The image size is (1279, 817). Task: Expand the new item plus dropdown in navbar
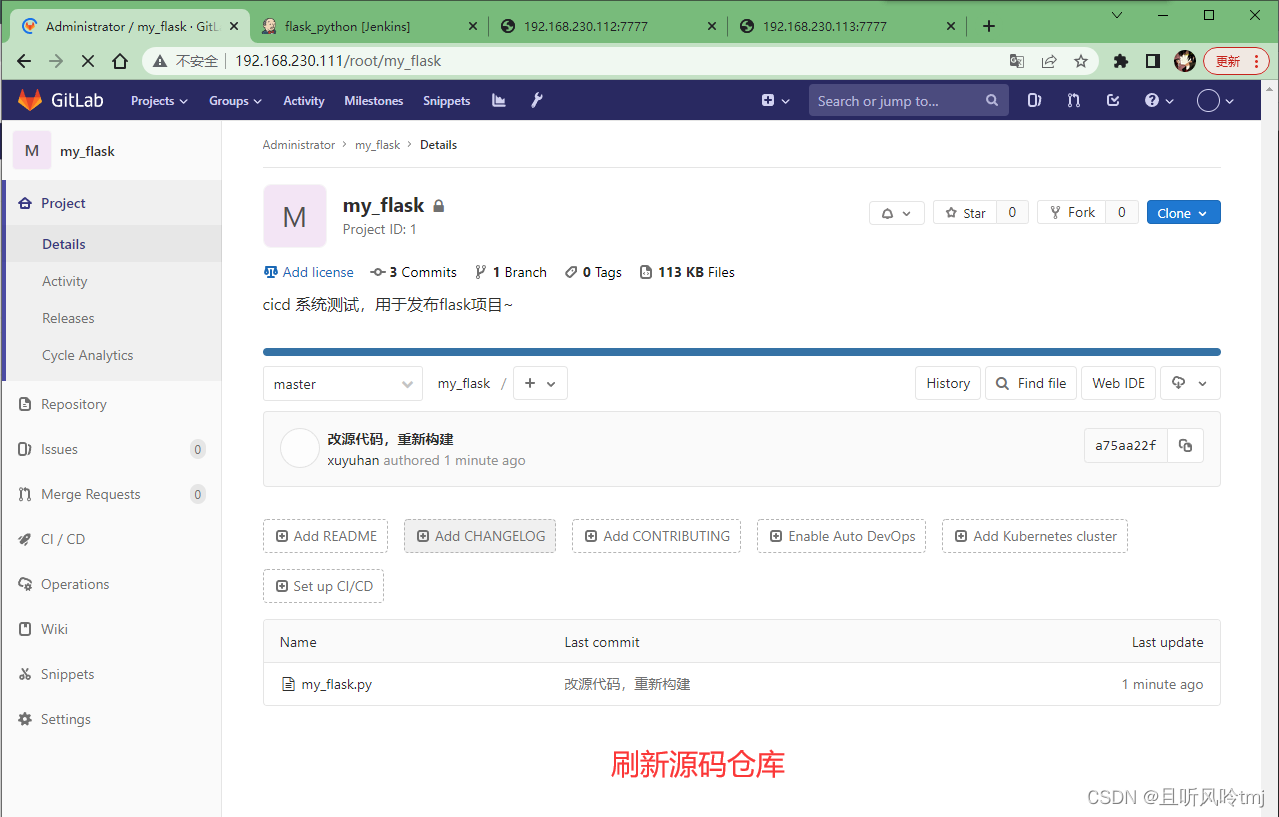pos(776,100)
